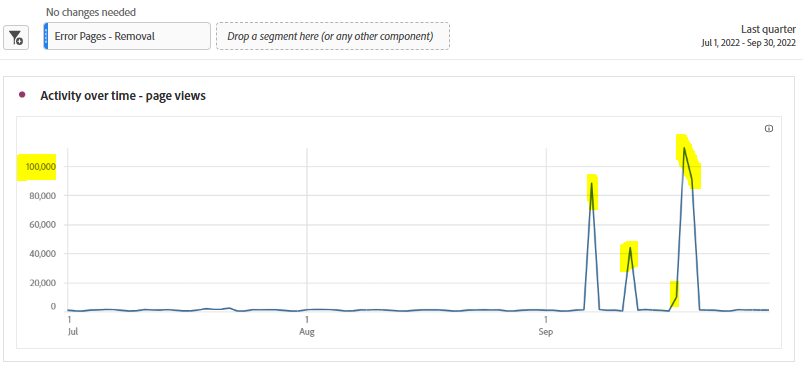803x369 pixels.
Task: Click the chart info icon
Action: [769, 128]
